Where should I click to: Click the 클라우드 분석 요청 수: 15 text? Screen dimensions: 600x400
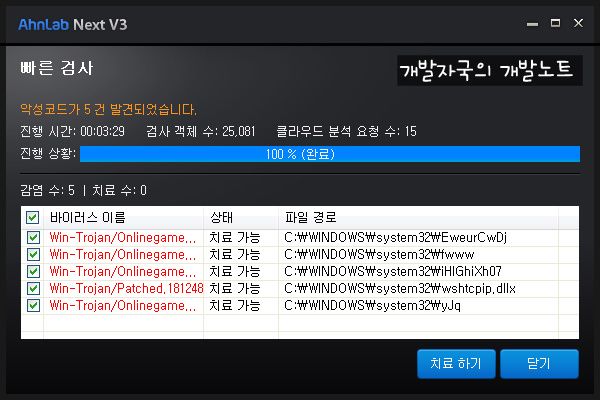(x=346, y=132)
